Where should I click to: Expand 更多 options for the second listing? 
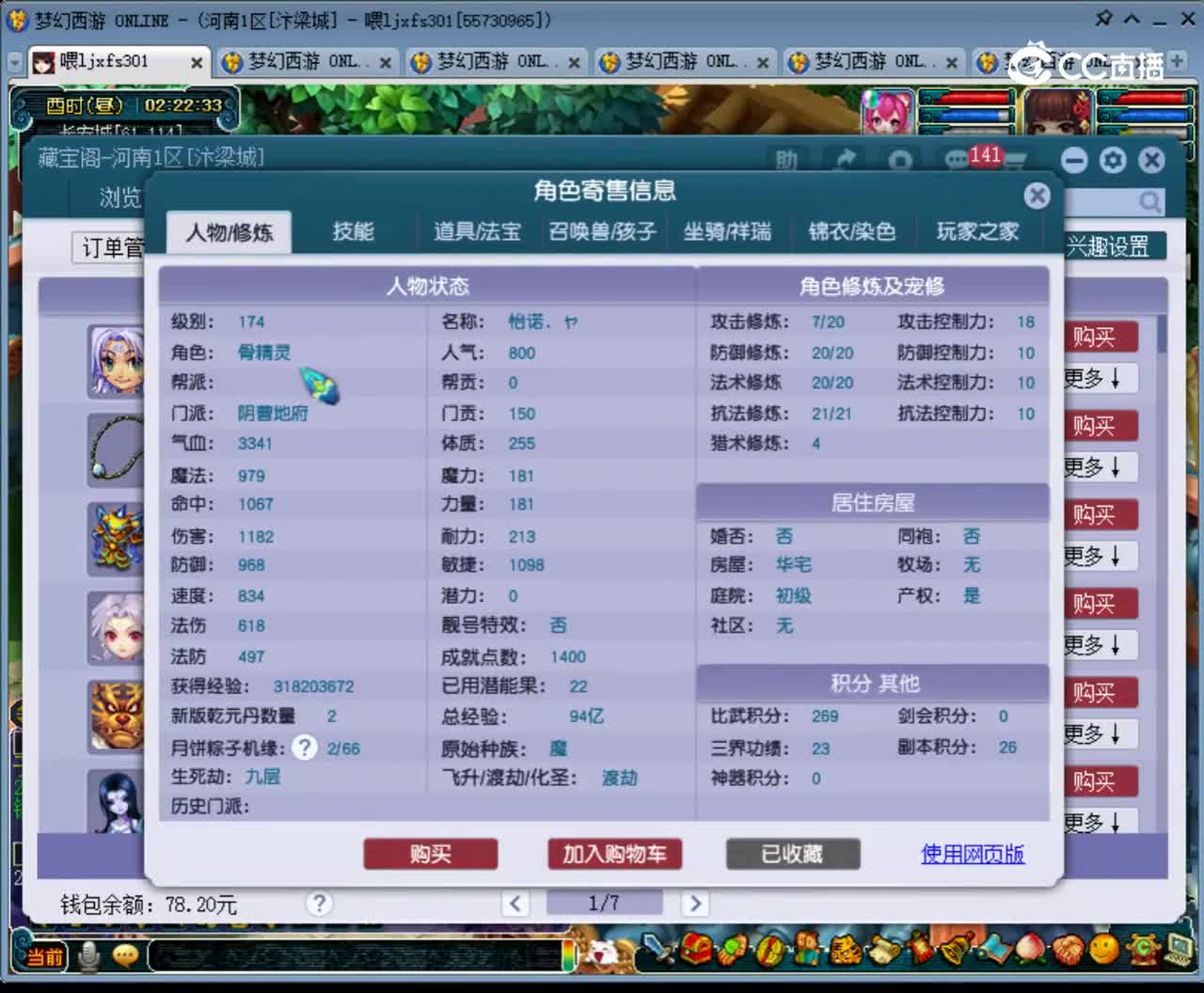[1099, 467]
